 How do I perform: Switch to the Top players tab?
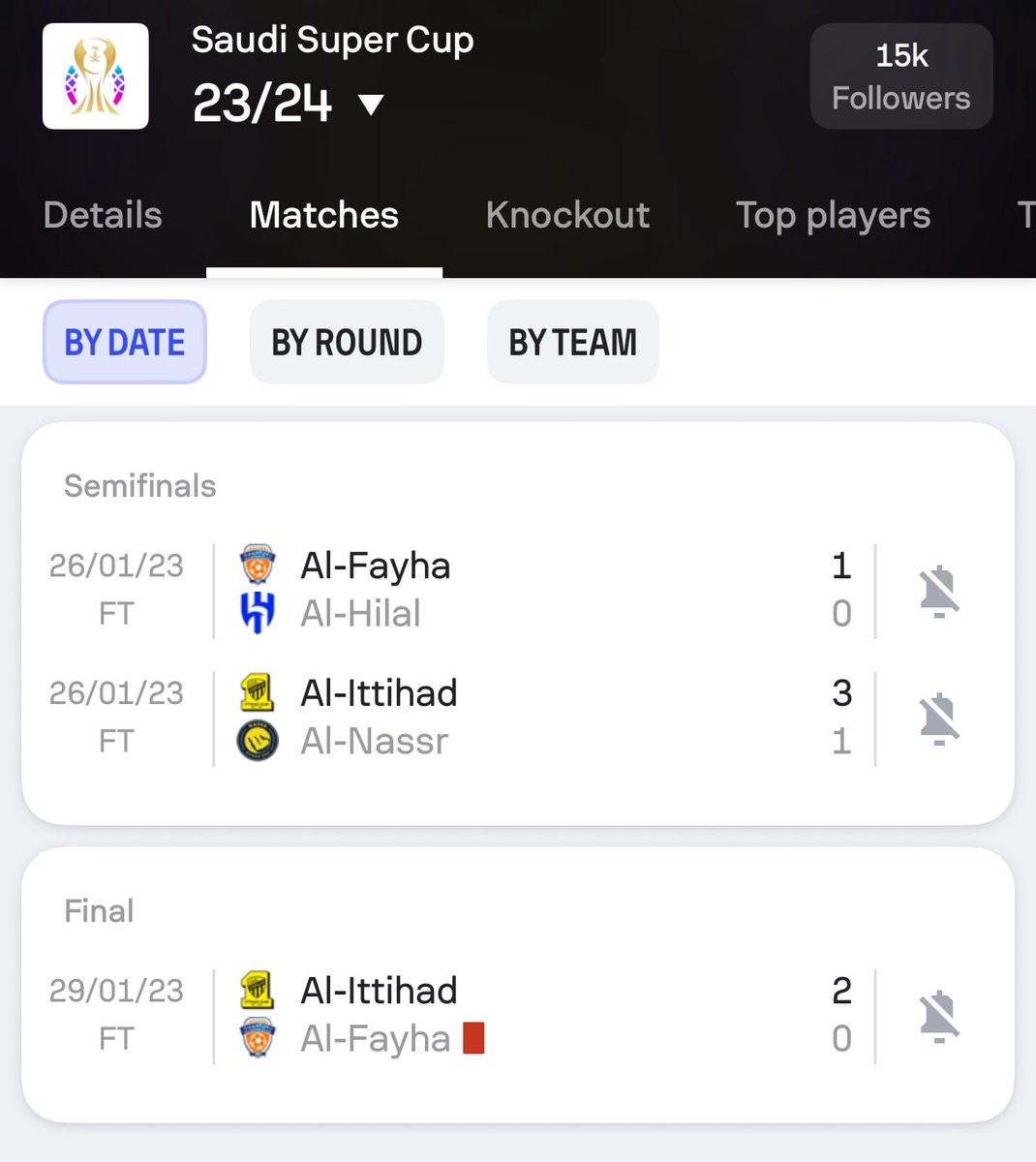(x=833, y=215)
